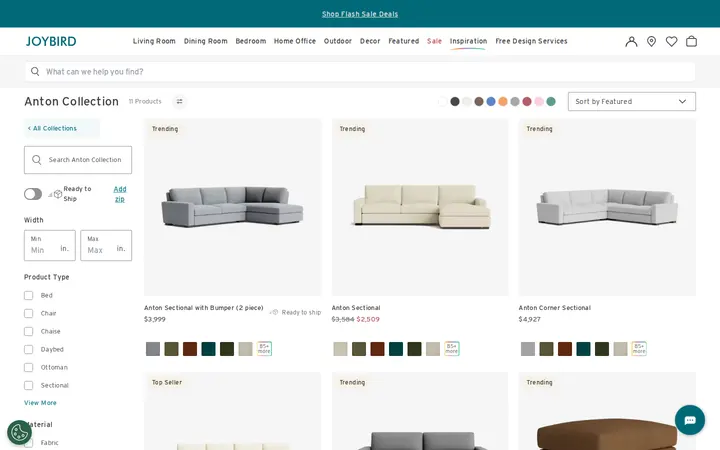Image resolution: width=720 pixels, height=450 pixels.
Task: Click the Search Anton Collection field
Action: (x=78, y=160)
